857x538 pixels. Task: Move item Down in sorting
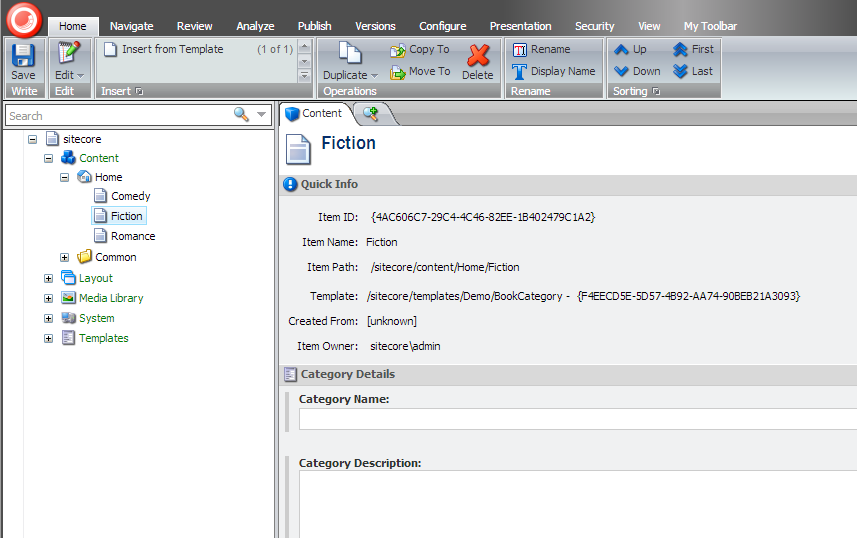click(637, 72)
